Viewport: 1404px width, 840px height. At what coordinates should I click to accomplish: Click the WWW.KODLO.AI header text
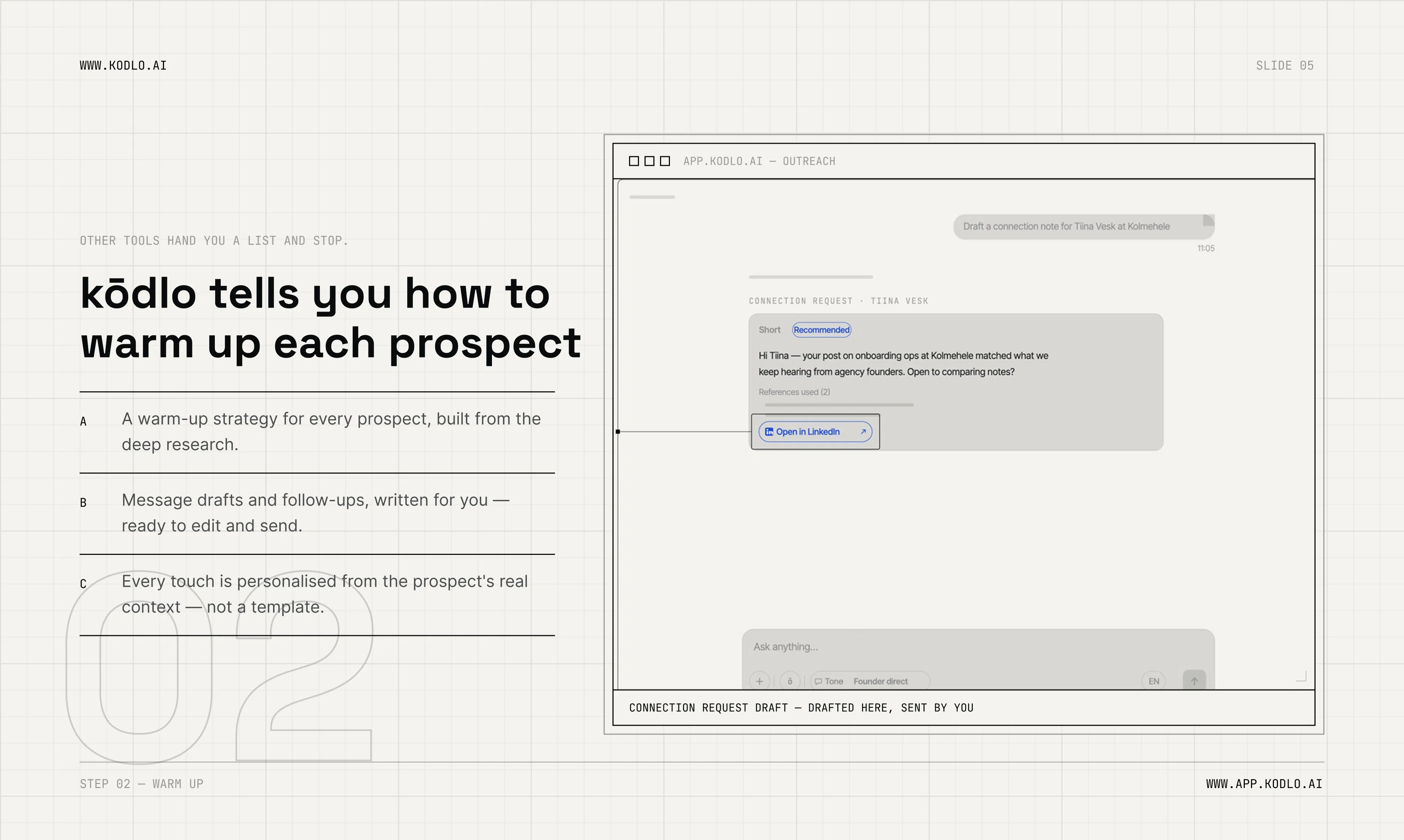point(123,66)
